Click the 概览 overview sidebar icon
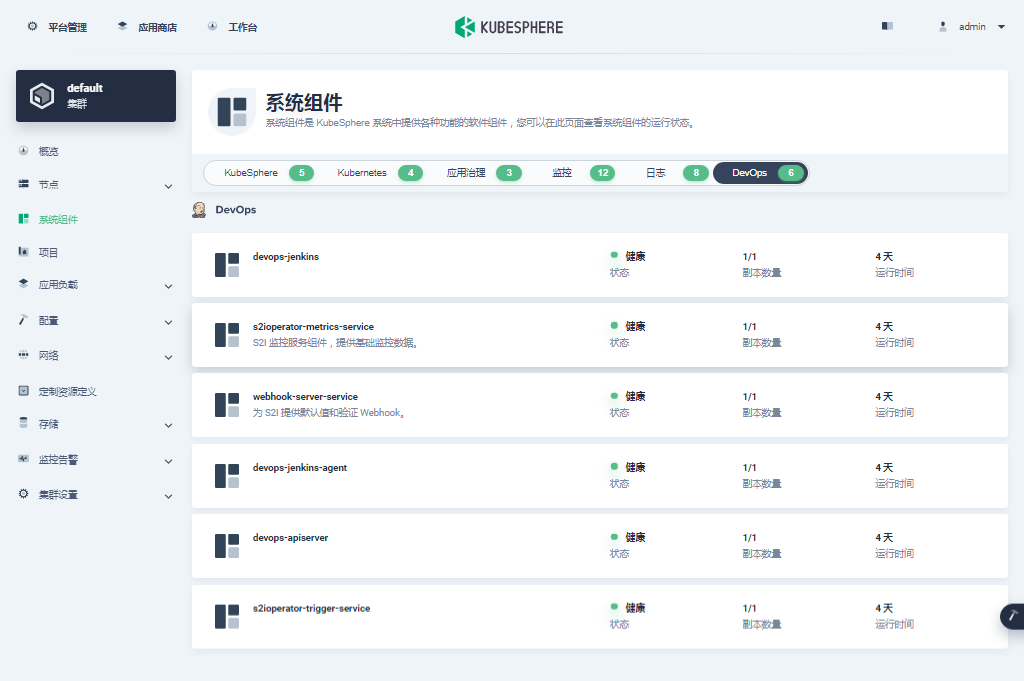Screen dimensions: 1024x681 pyautogui.click(x=24, y=151)
